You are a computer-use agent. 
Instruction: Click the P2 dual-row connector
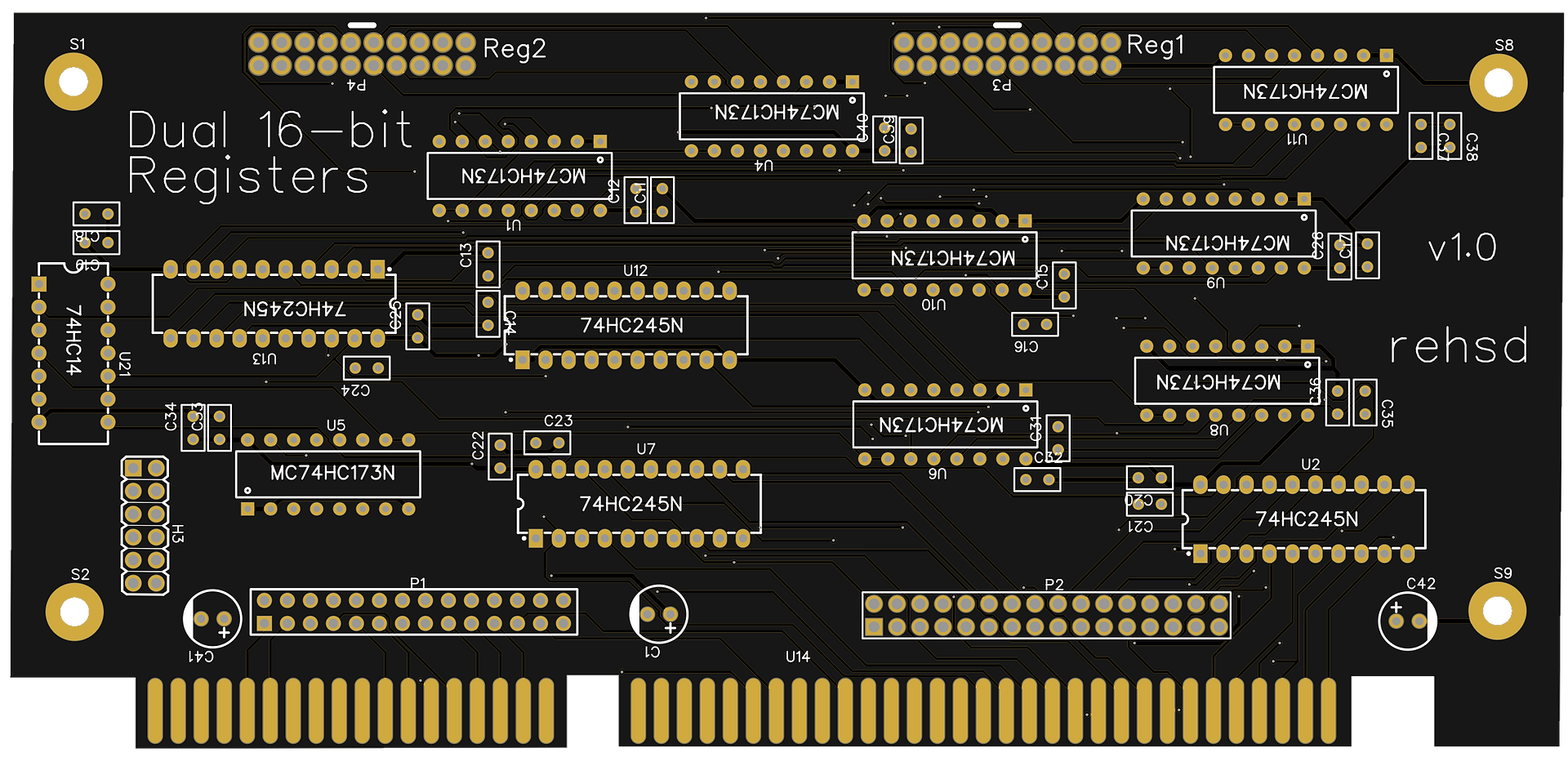click(1047, 615)
